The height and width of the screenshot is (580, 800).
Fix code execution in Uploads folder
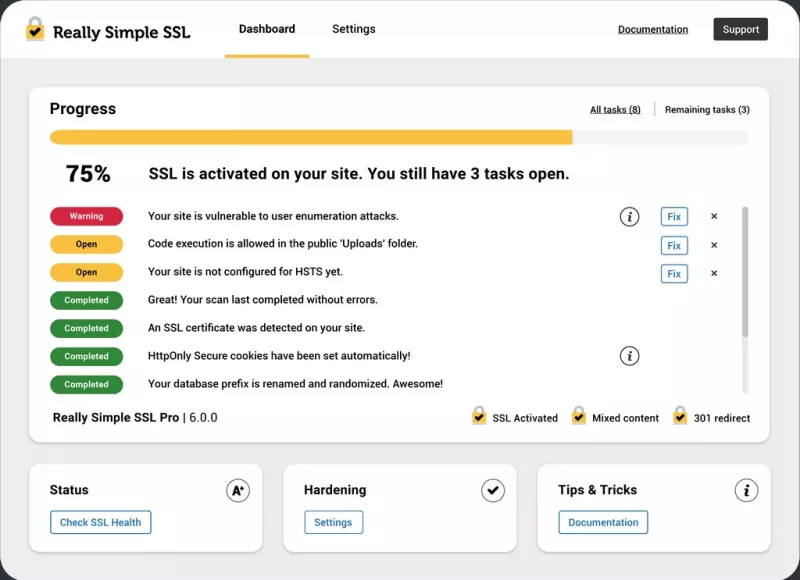pos(674,245)
